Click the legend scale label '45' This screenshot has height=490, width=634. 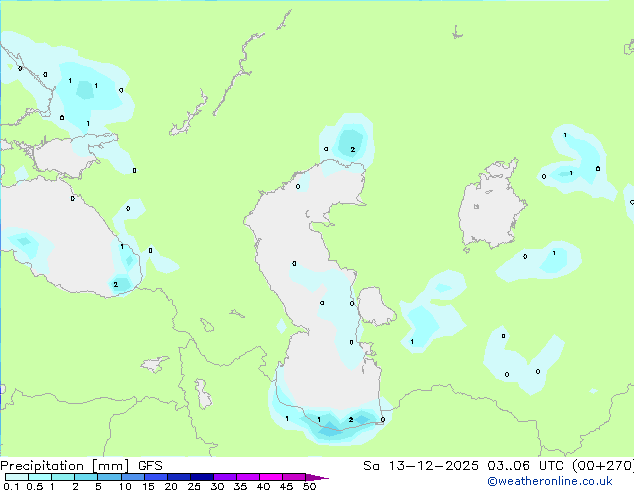click(x=286, y=486)
